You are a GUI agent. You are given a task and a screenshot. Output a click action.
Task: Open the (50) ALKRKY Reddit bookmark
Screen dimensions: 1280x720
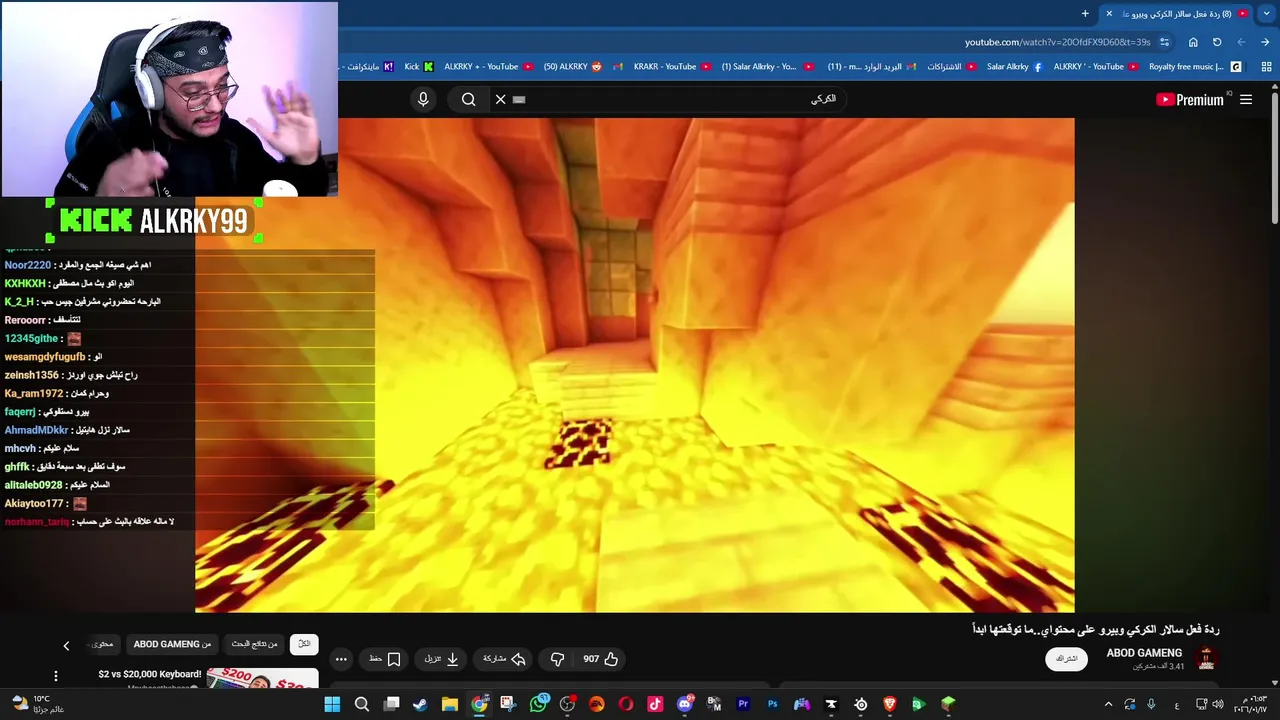(574, 67)
